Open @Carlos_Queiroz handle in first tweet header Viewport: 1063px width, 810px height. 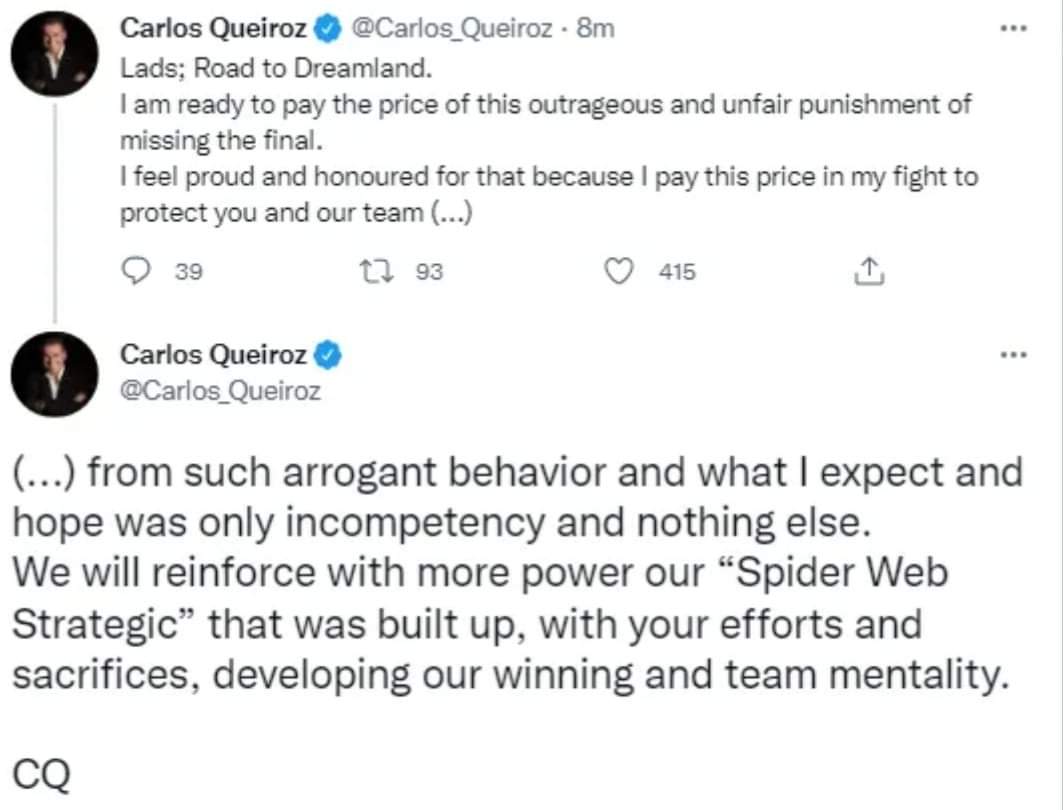click(x=452, y=28)
